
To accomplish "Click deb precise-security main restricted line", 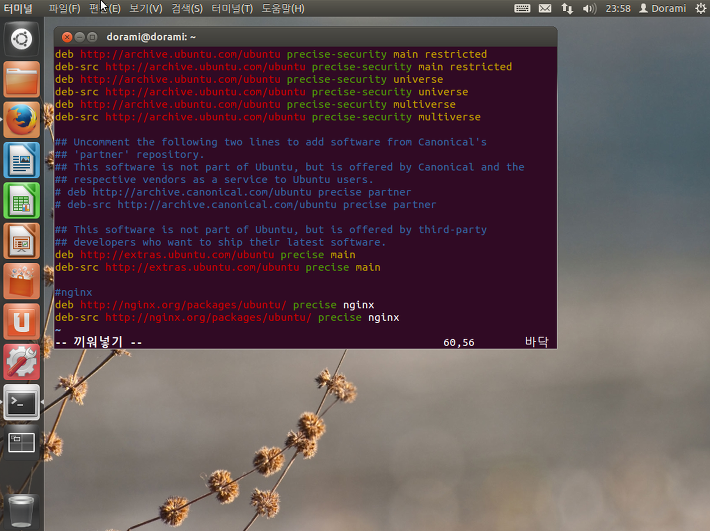I will 271,54.
